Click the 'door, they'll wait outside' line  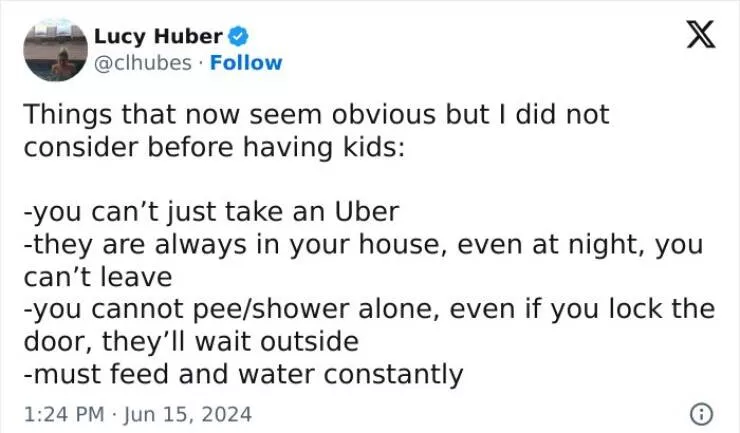point(191,342)
